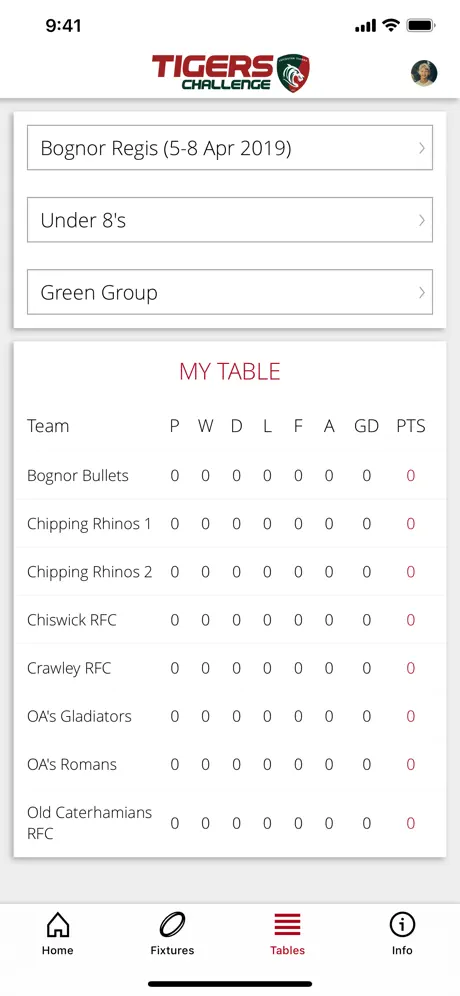Tap the PTS column header
Screen dimensions: 460x996
point(410,426)
